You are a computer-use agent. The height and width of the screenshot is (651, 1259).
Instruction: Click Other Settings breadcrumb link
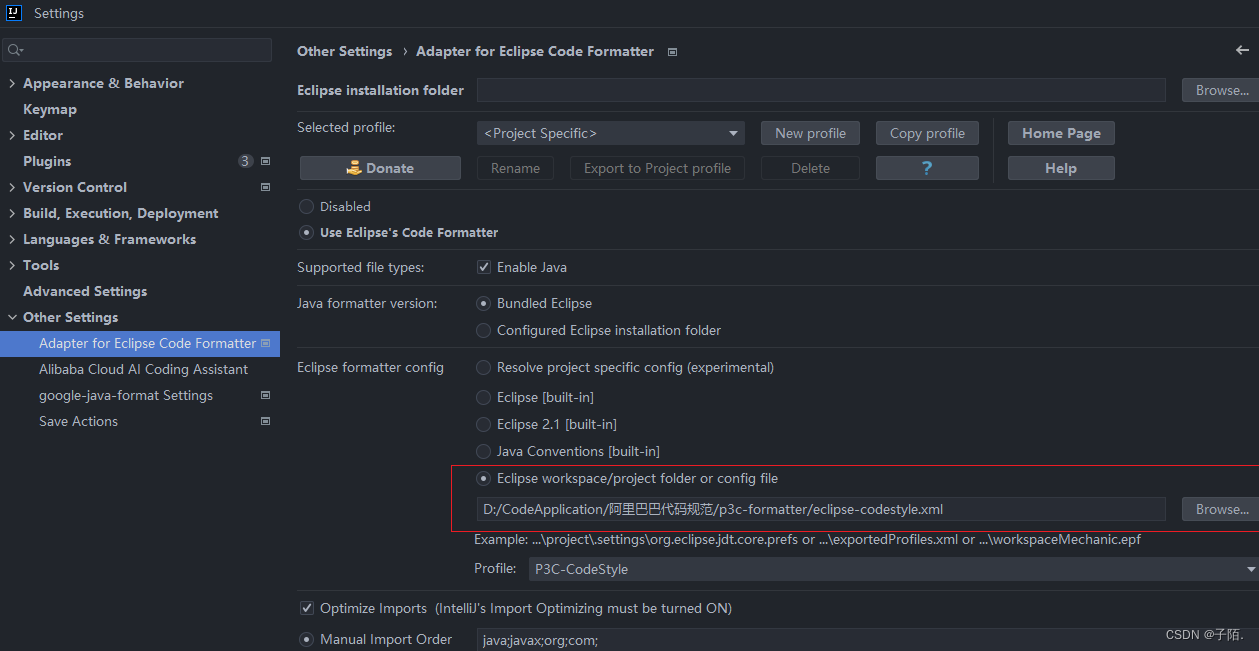point(344,51)
